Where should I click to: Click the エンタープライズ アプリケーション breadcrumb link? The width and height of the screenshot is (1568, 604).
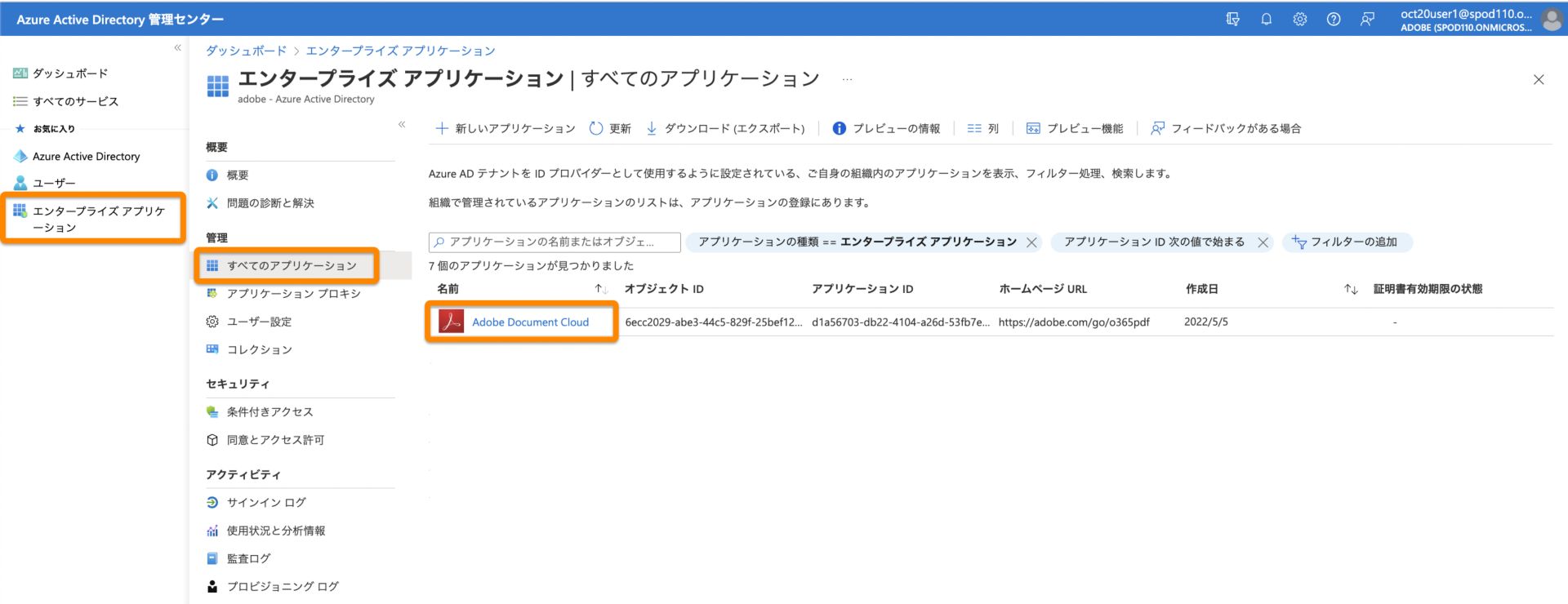click(400, 51)
